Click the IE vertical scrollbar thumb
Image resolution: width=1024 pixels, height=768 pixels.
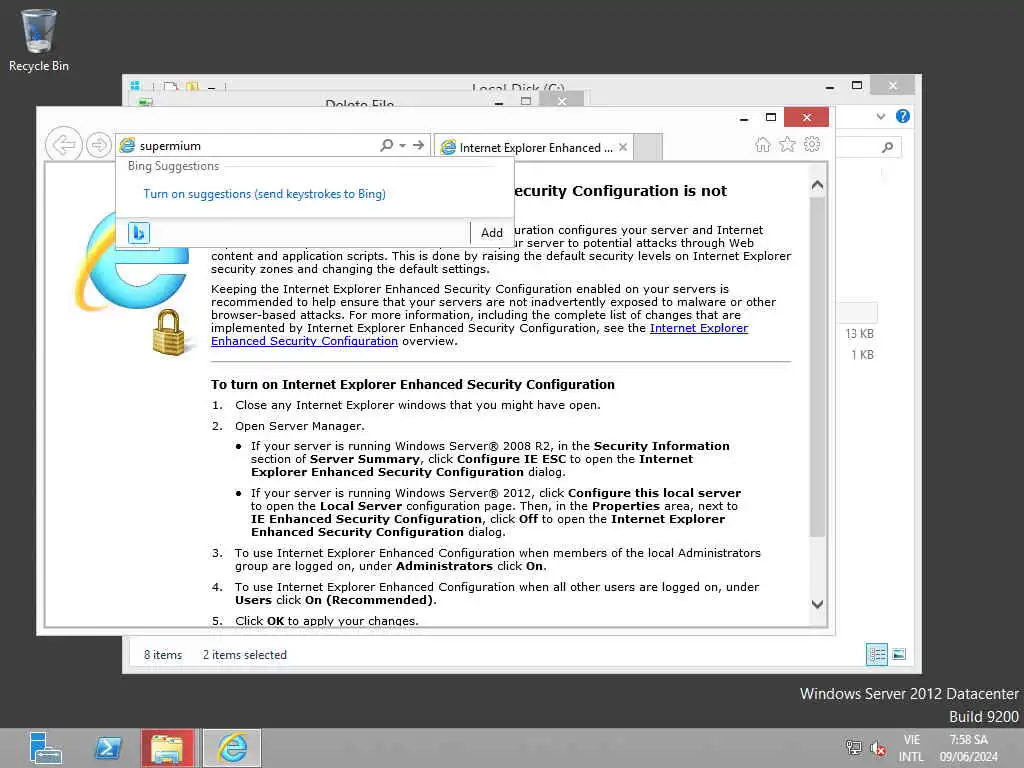[817, 366]
